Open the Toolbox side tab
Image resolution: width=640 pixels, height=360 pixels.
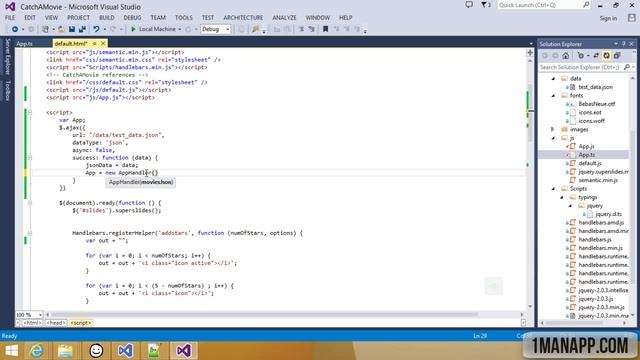(x=7, y=90)
